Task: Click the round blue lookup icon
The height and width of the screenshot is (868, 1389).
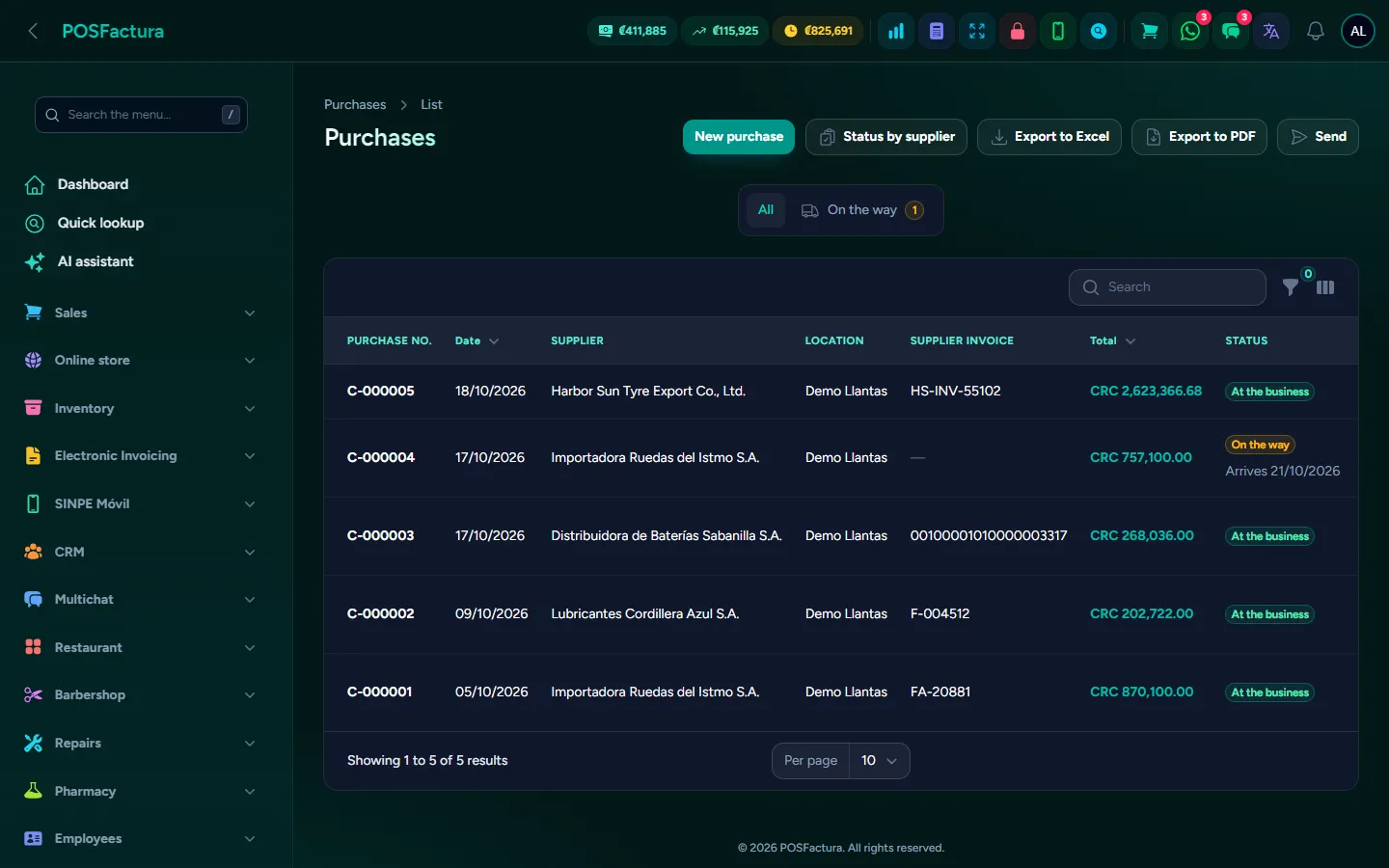Action: pyautogui.click(x=1099, y=31)
